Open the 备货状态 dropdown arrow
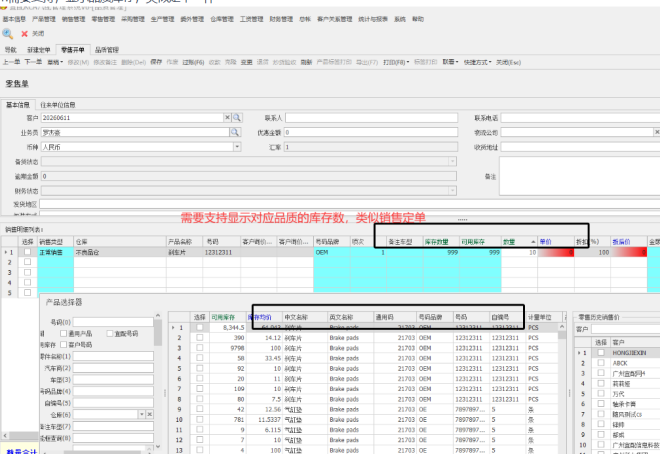The image size is (660, 454). 452,162
